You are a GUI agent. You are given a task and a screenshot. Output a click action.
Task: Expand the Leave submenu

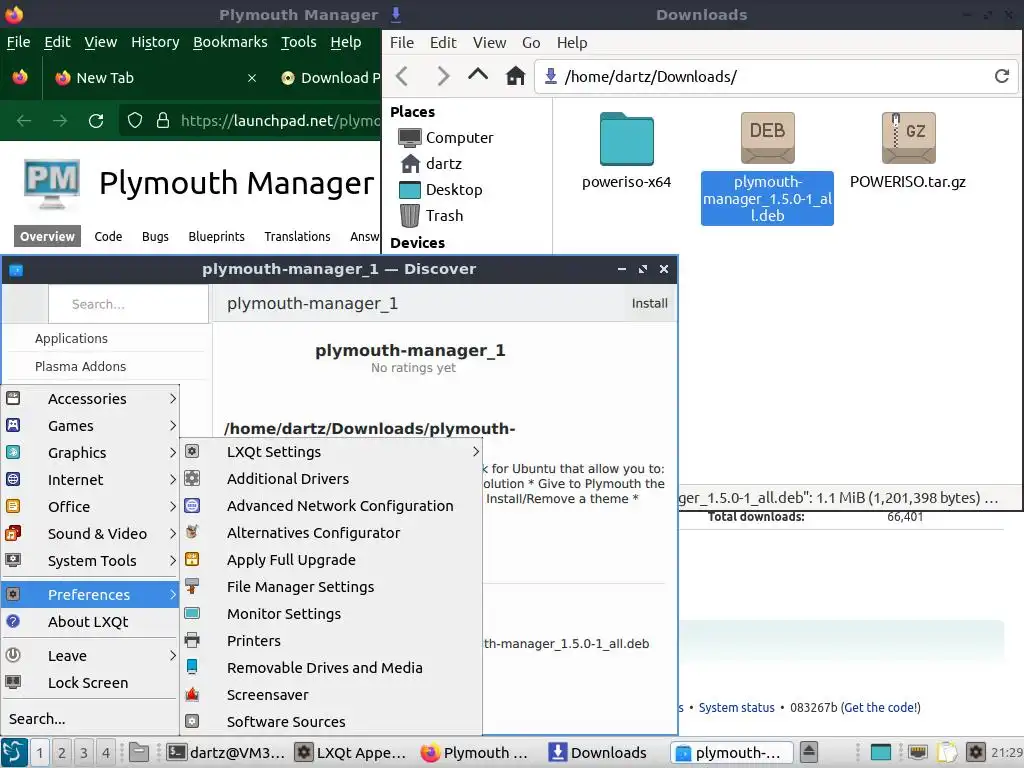[91, 656]
